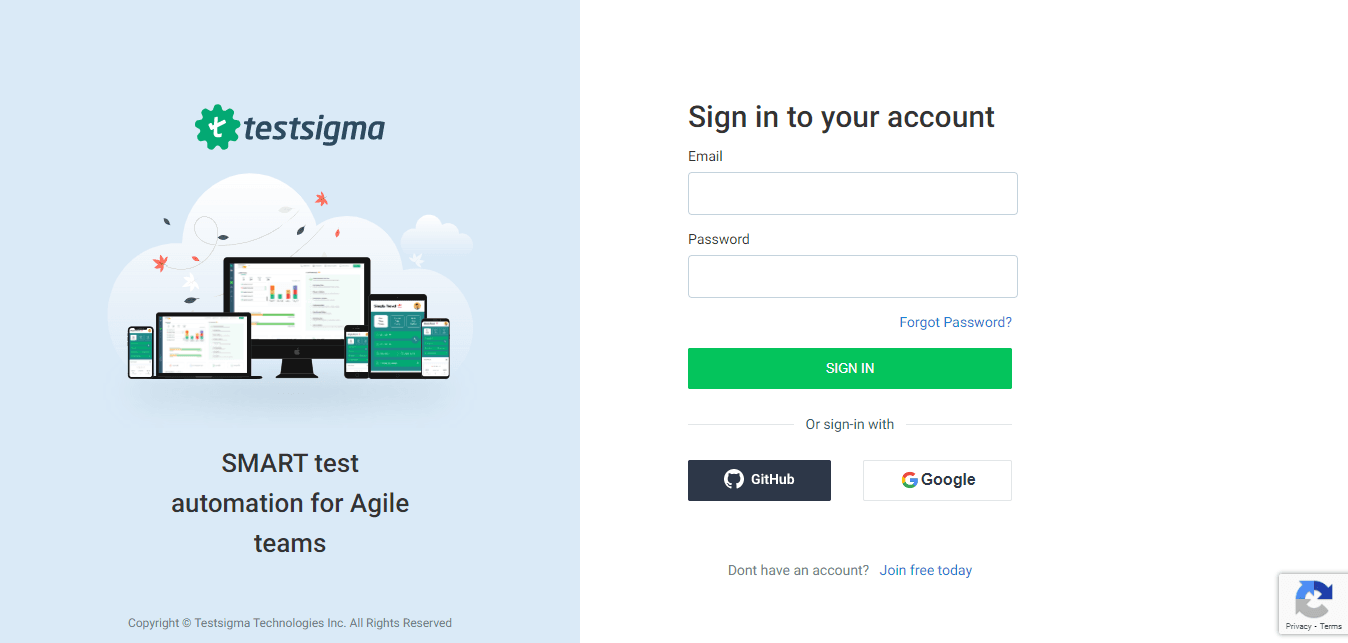Sign in with the GitHub button
This screenshot has height=643, width=1348.
(x=759, y=480)
